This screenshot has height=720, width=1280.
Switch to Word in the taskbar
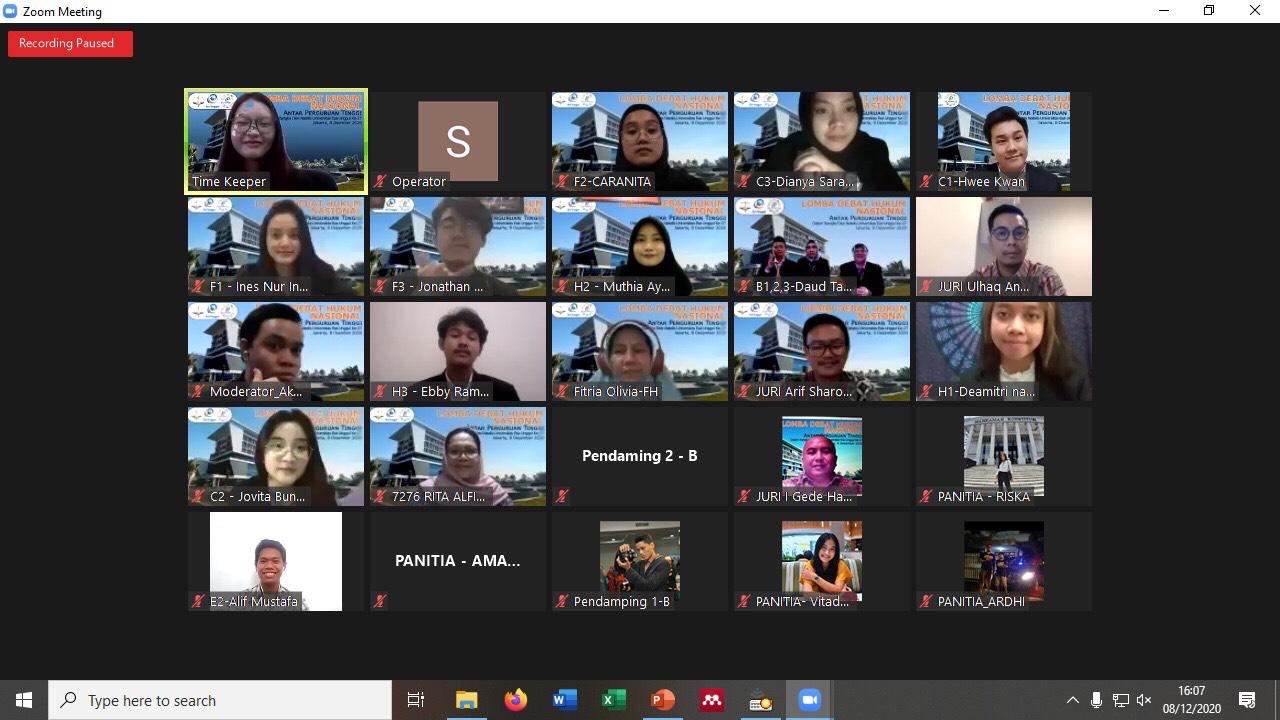coord(564,700)
